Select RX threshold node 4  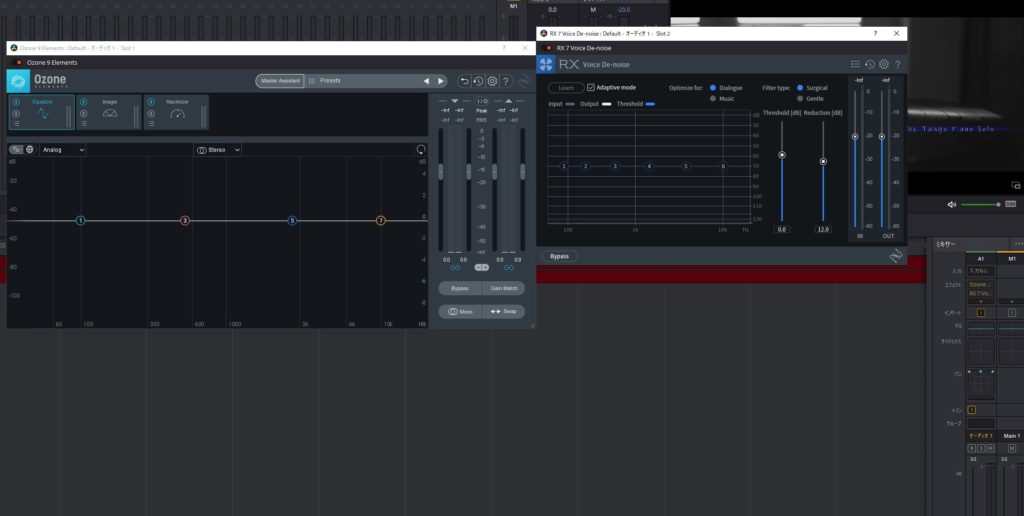[x=649, y=167]
